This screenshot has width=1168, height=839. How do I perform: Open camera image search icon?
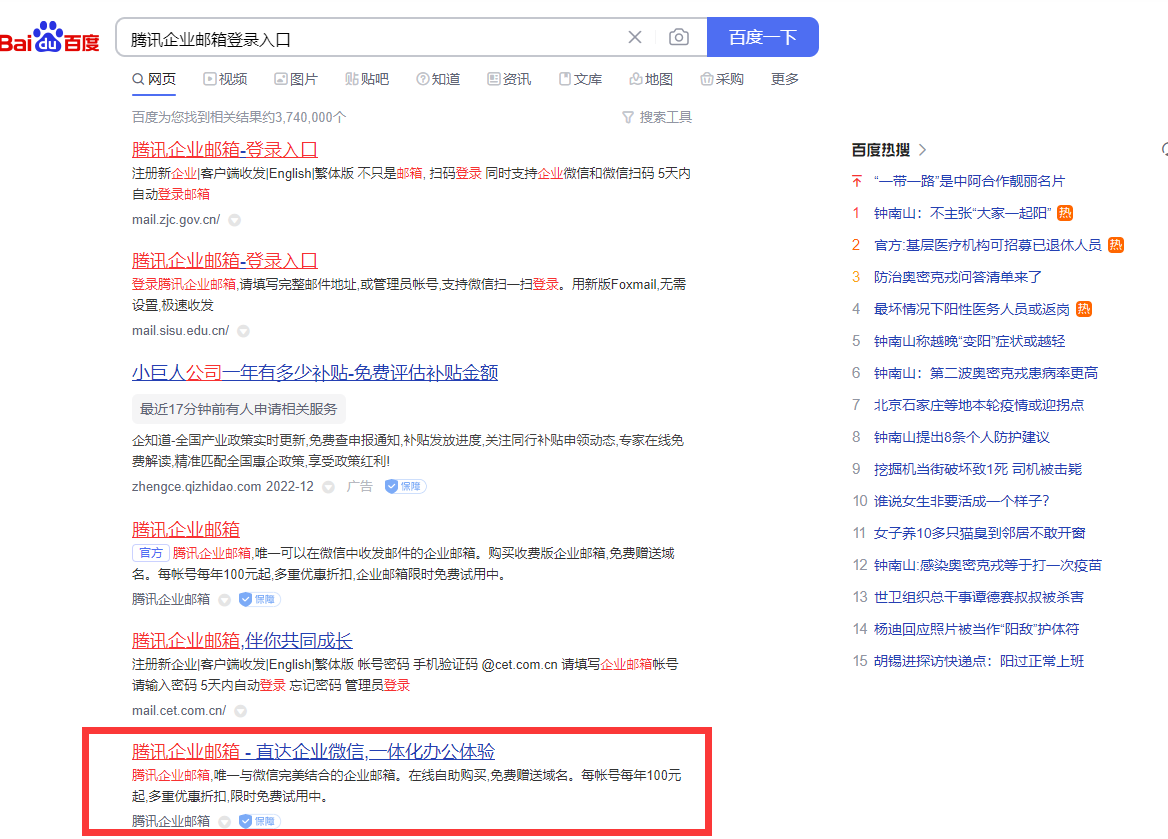pos(679,37)
